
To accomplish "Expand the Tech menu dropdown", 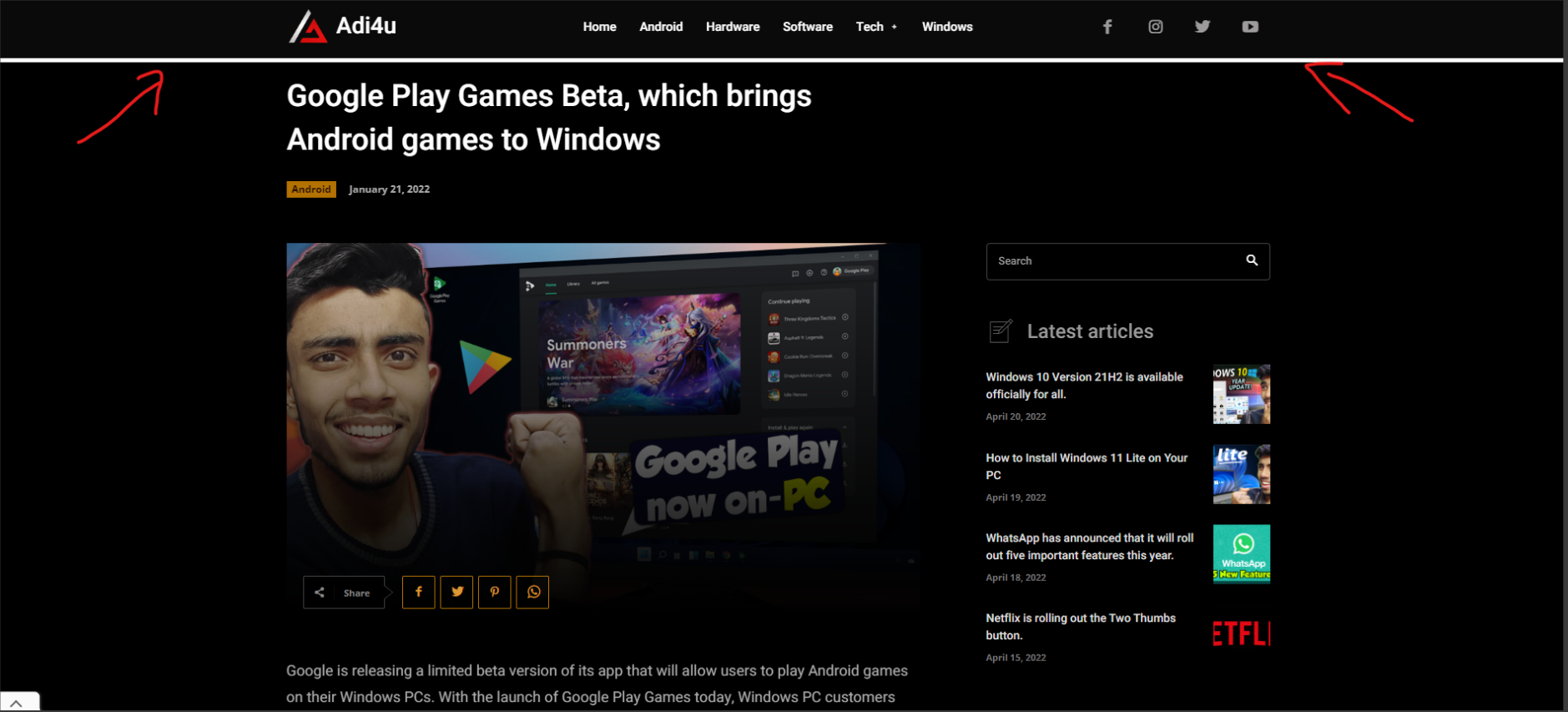I will click(x=876, y=27).
